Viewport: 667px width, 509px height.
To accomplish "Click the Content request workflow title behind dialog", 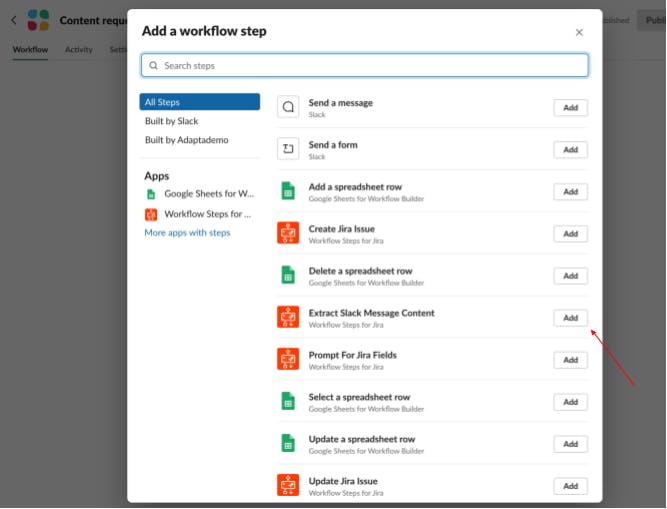I will 93,20.
